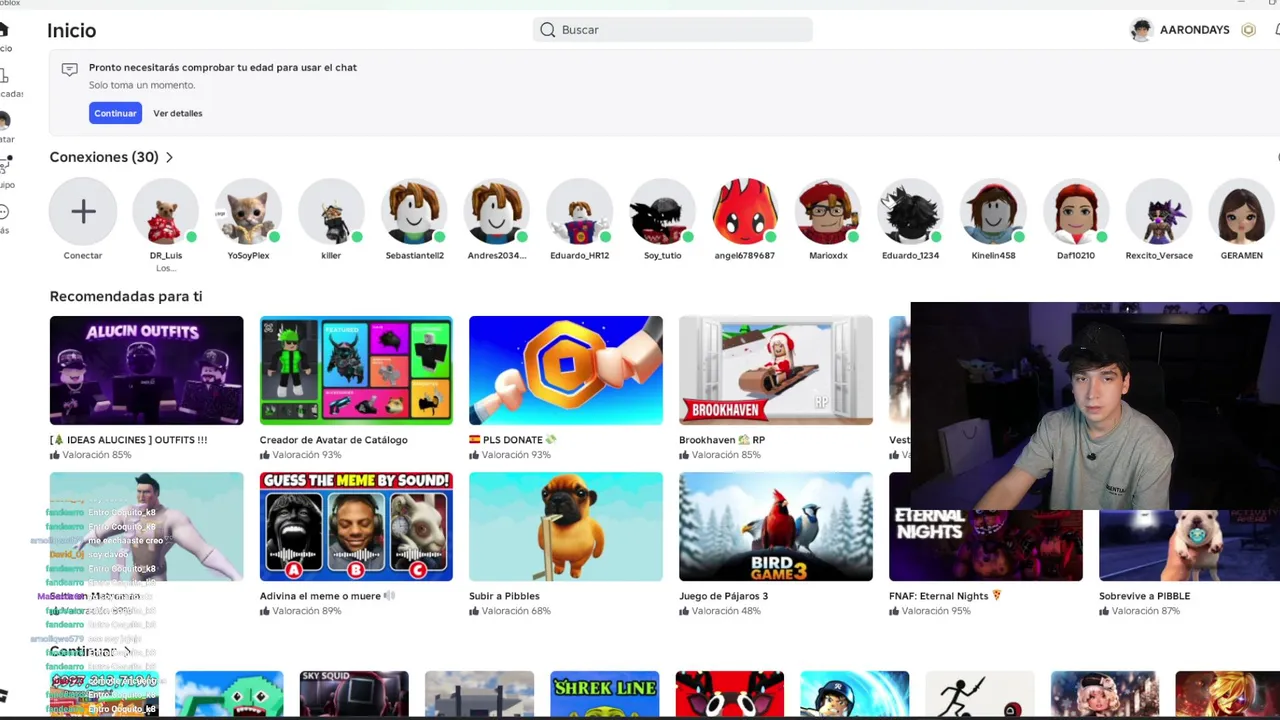Open Ver detalles link
This screenshot has height=720, width=1280.
click(178, 113)
